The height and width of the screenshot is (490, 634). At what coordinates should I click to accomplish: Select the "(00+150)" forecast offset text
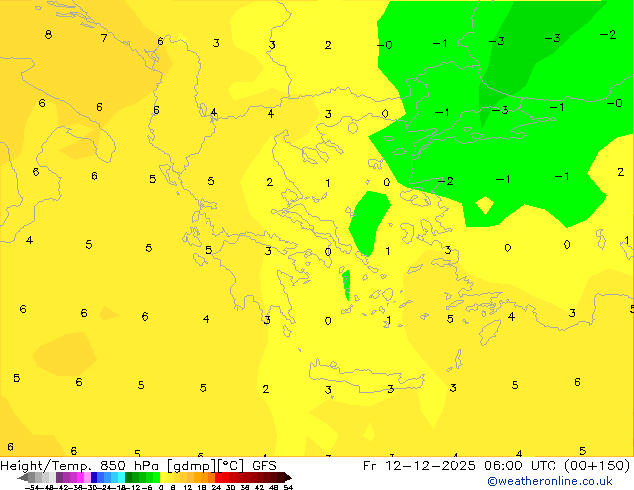597,466
